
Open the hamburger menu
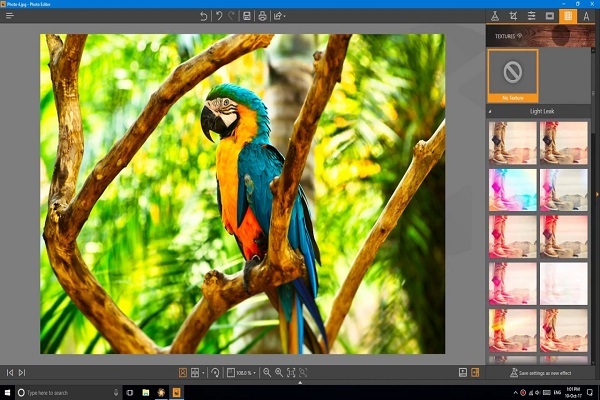pyautogui.click(x=9, y=16)
